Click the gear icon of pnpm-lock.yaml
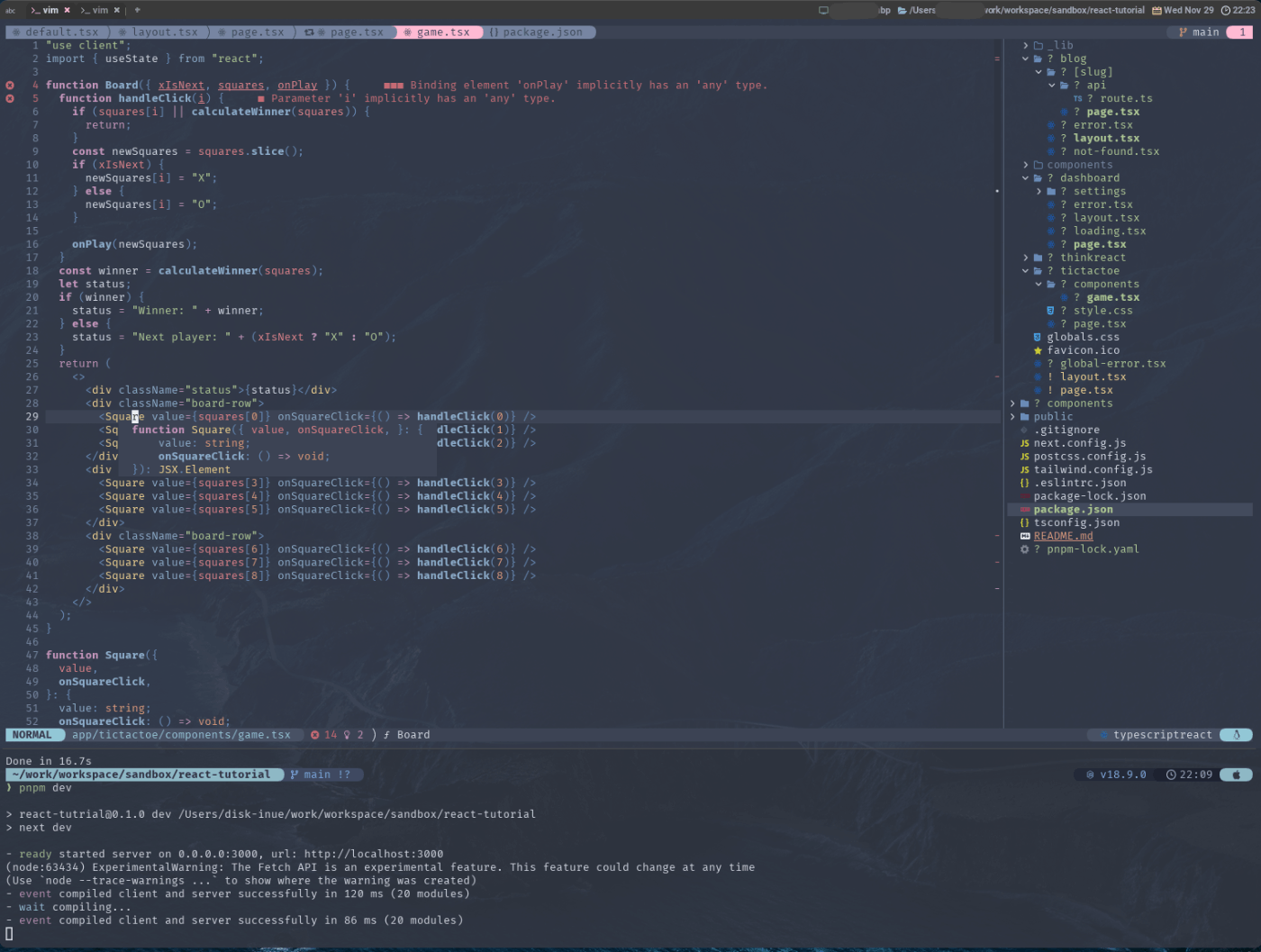 [x=1025, y=549]
